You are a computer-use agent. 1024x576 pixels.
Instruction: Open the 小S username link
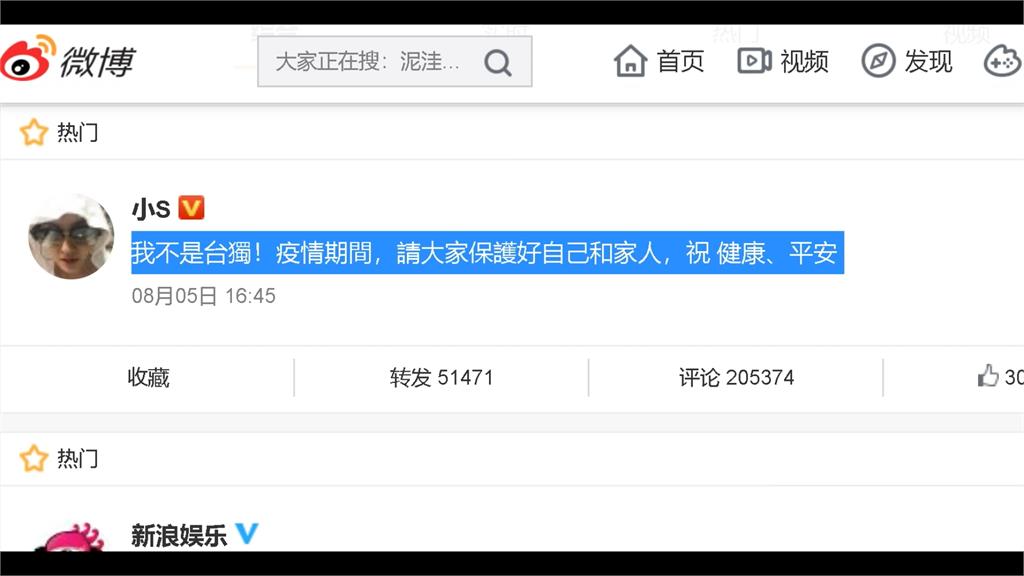click(x=151, y=208)
